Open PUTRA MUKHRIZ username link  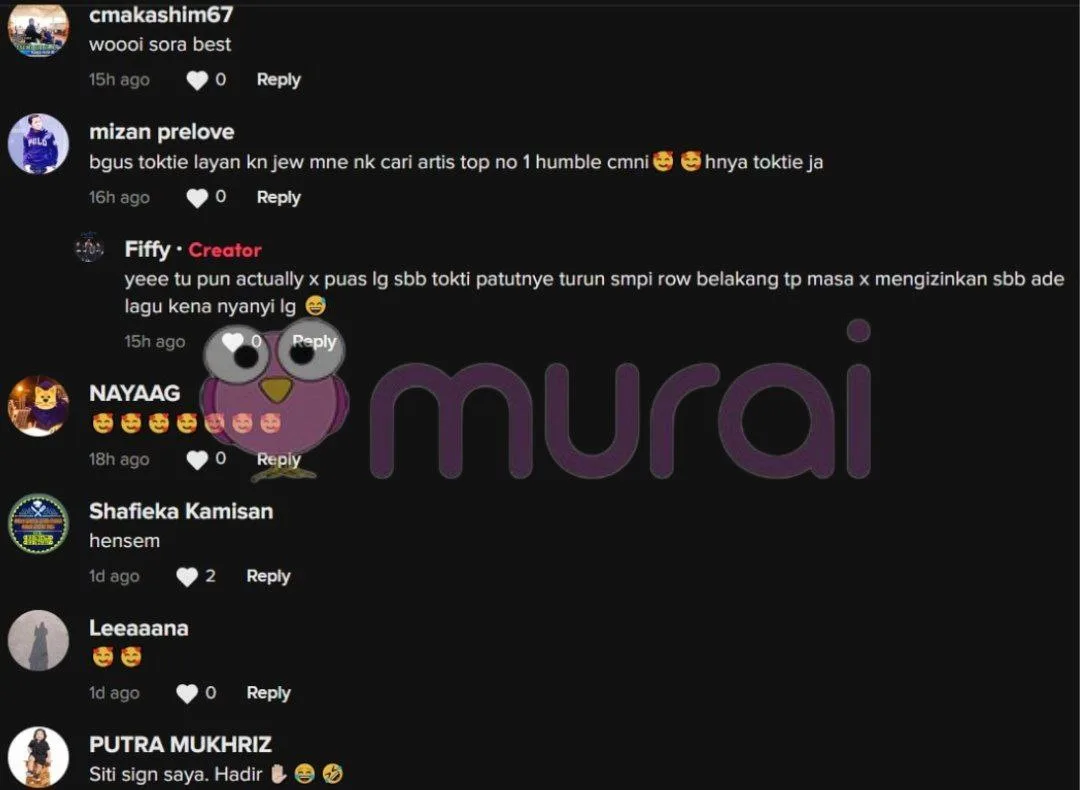coord(180,745)
